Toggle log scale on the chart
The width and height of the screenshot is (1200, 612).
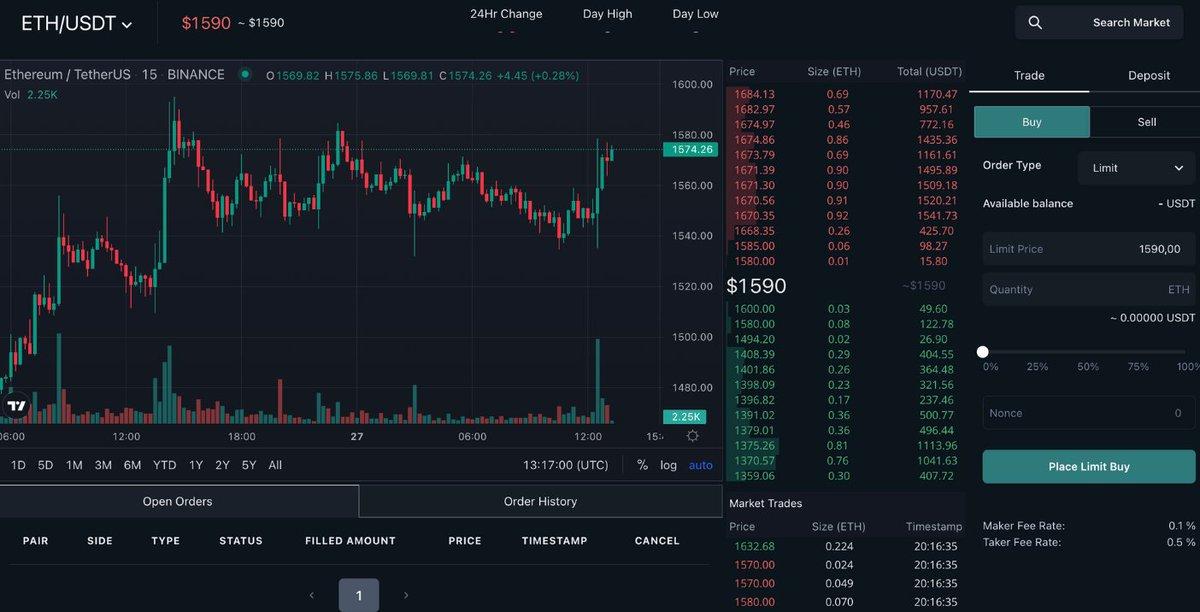pyautogui.click(x=668, y=465)
